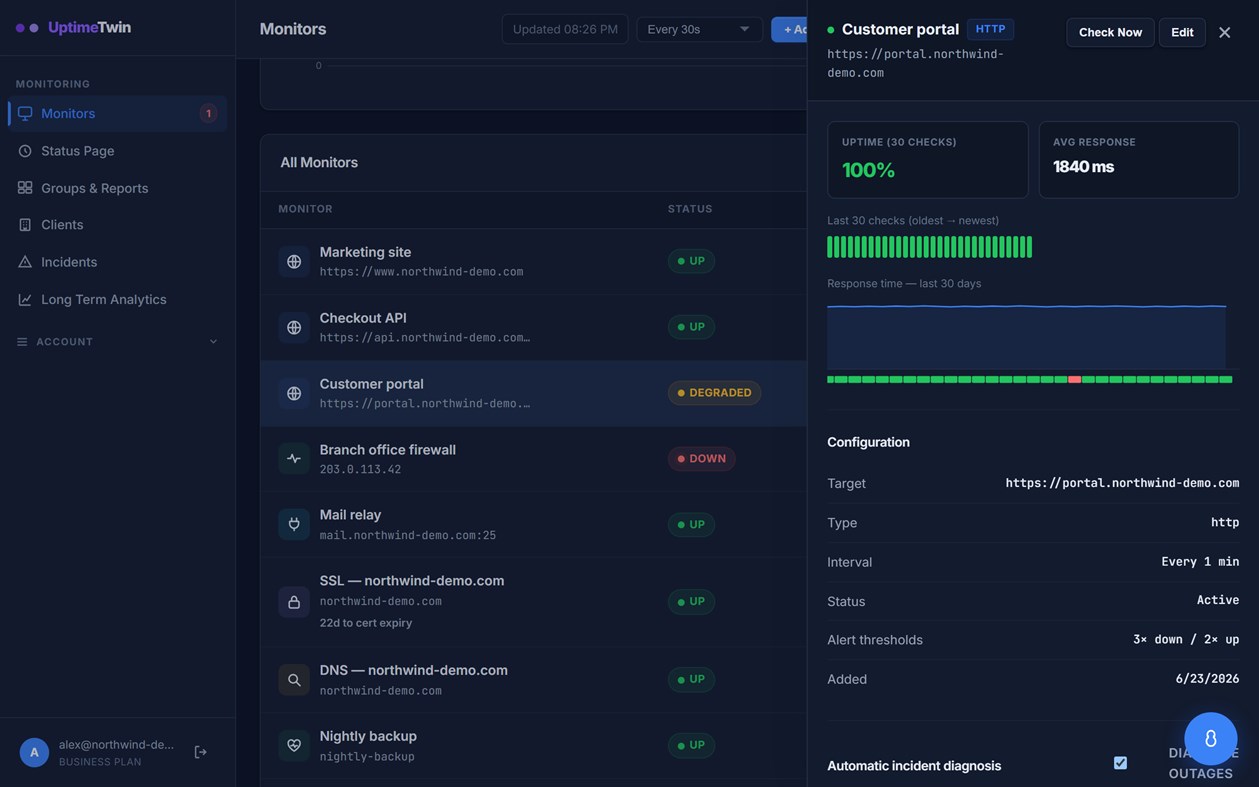
Task: Click the UptimeTwin logo
Action: coord(73,28)
